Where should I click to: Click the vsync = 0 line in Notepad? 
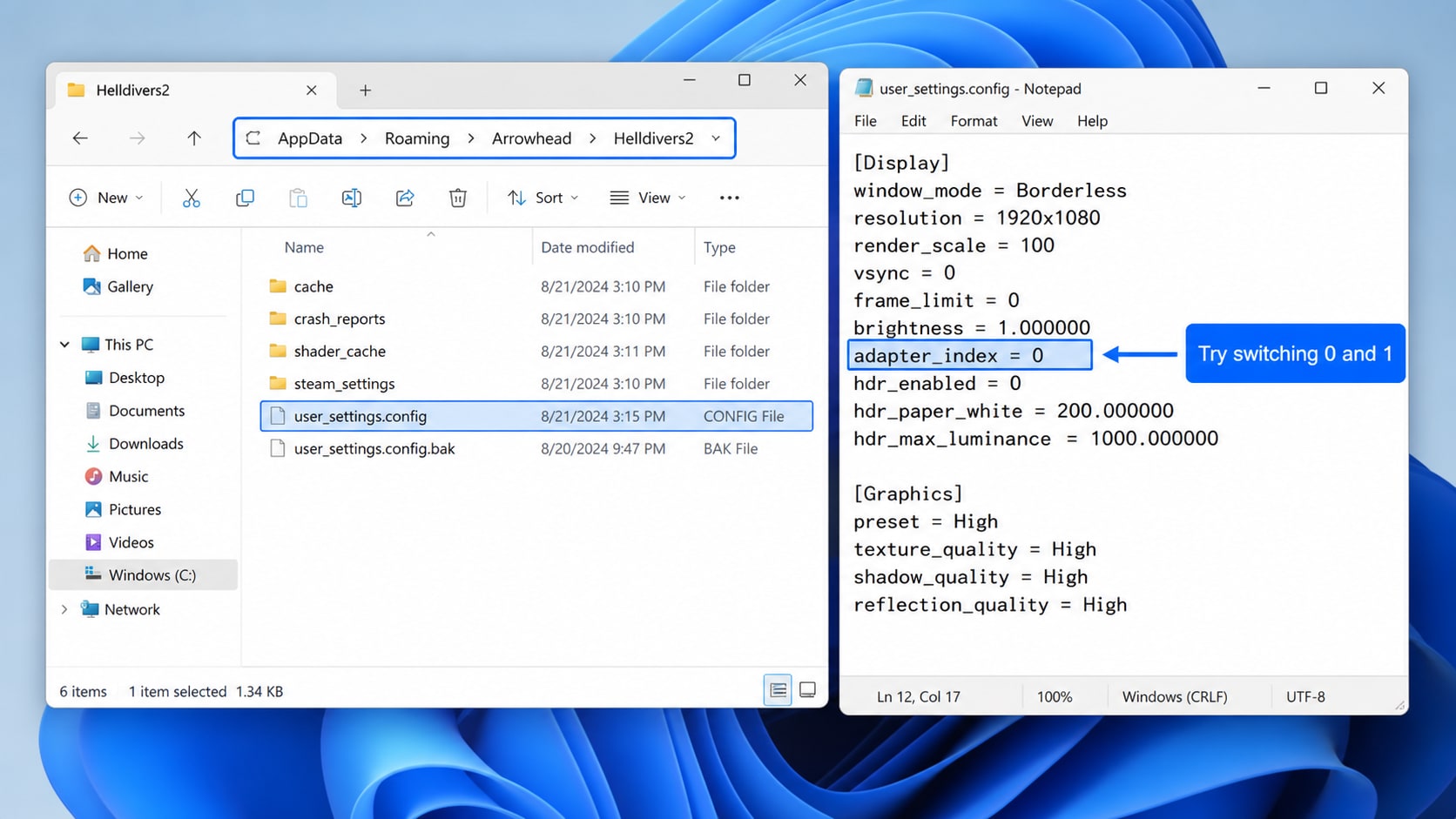point(905,273)
